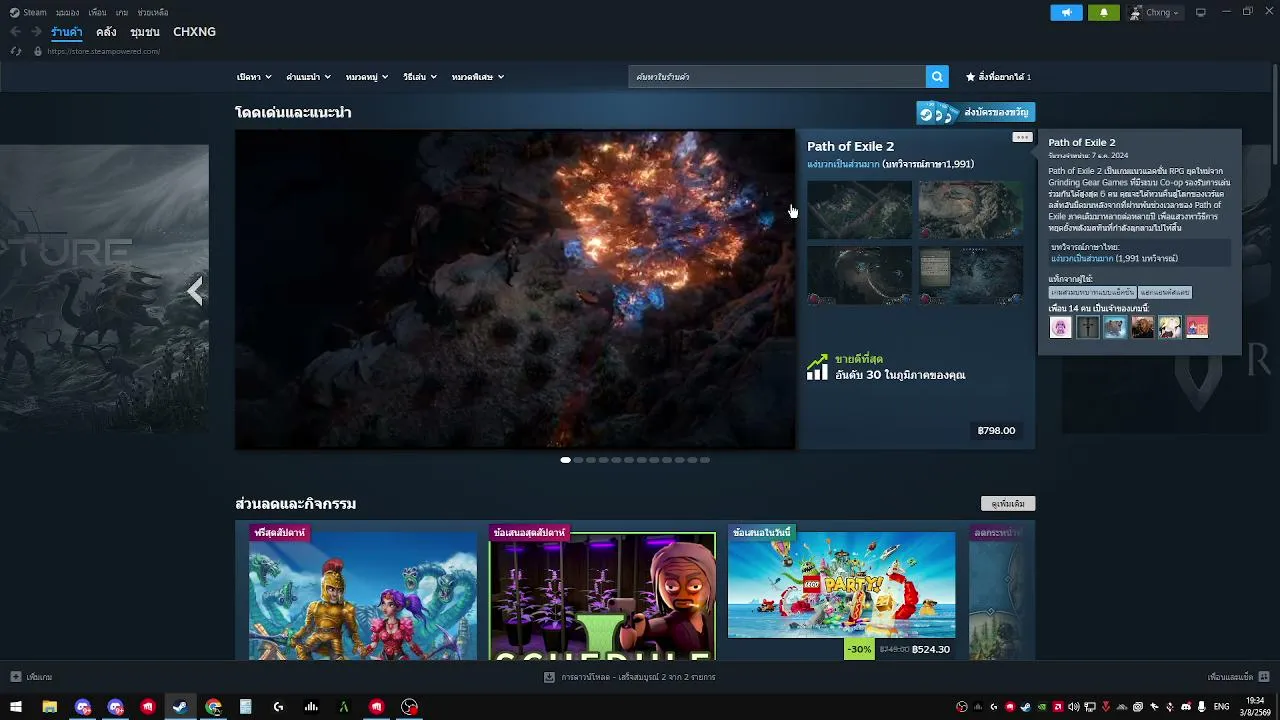Open the three-dot options on Path of Exile 2
The width and height of the screenshot is (1280, 720).
point(1021,137)
